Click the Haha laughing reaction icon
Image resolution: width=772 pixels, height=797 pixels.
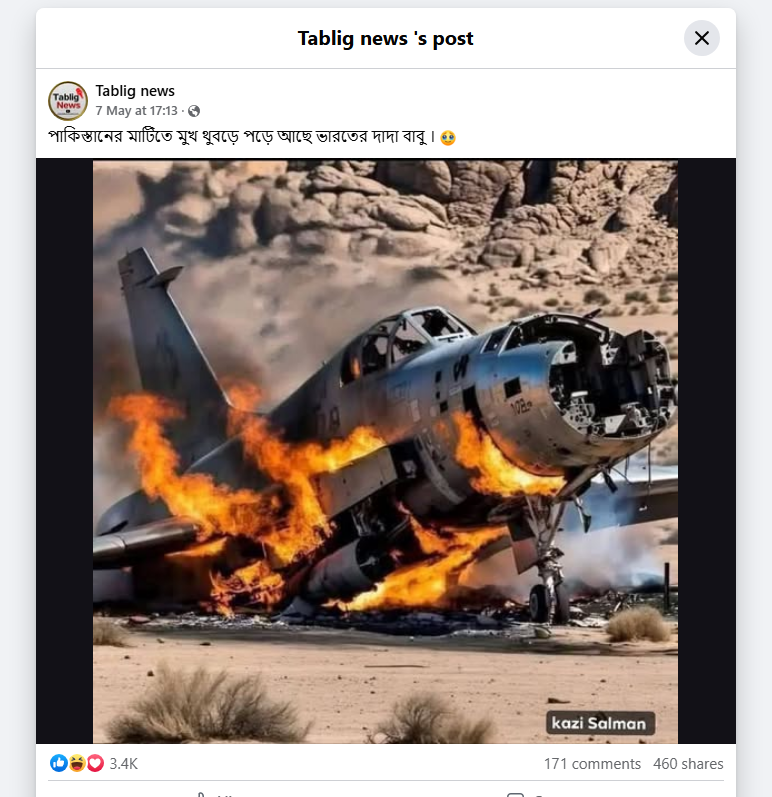click(x=77, y=763)
